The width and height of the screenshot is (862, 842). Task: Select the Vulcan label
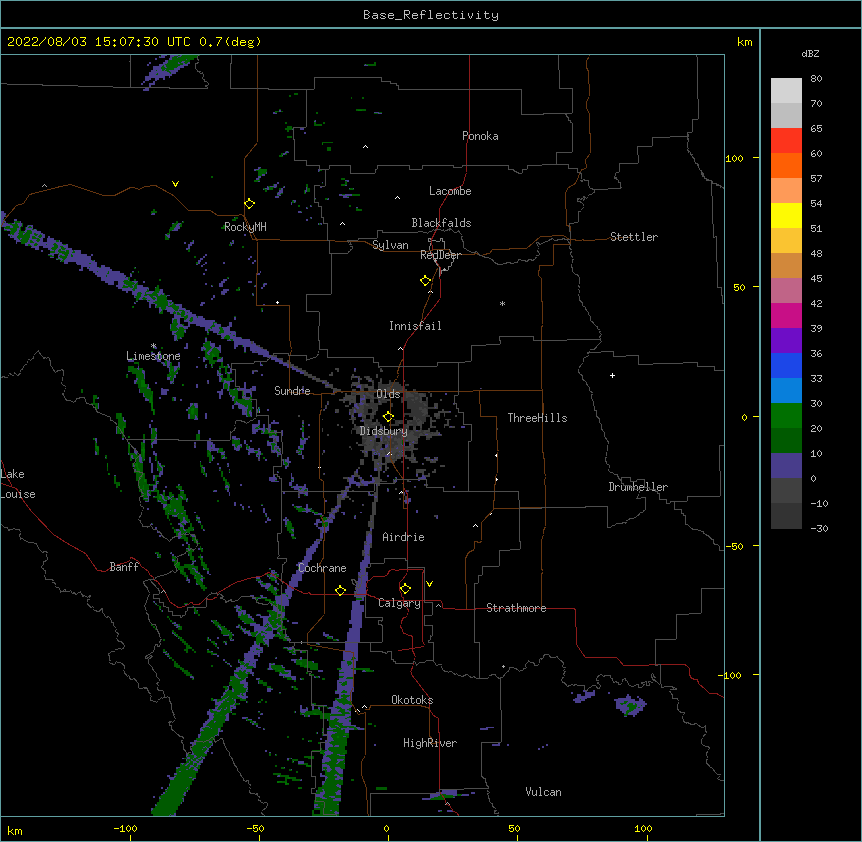point(543,792)
